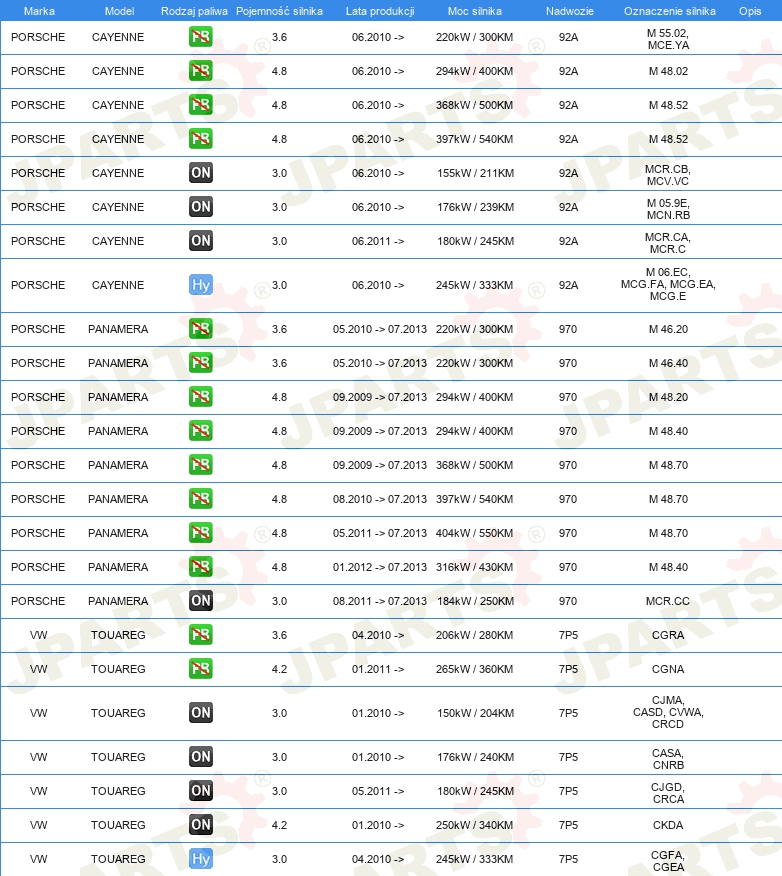Select power value 155kW / 211KM
The width and height of the screenshot is (782, 876).
coord(475,173)
